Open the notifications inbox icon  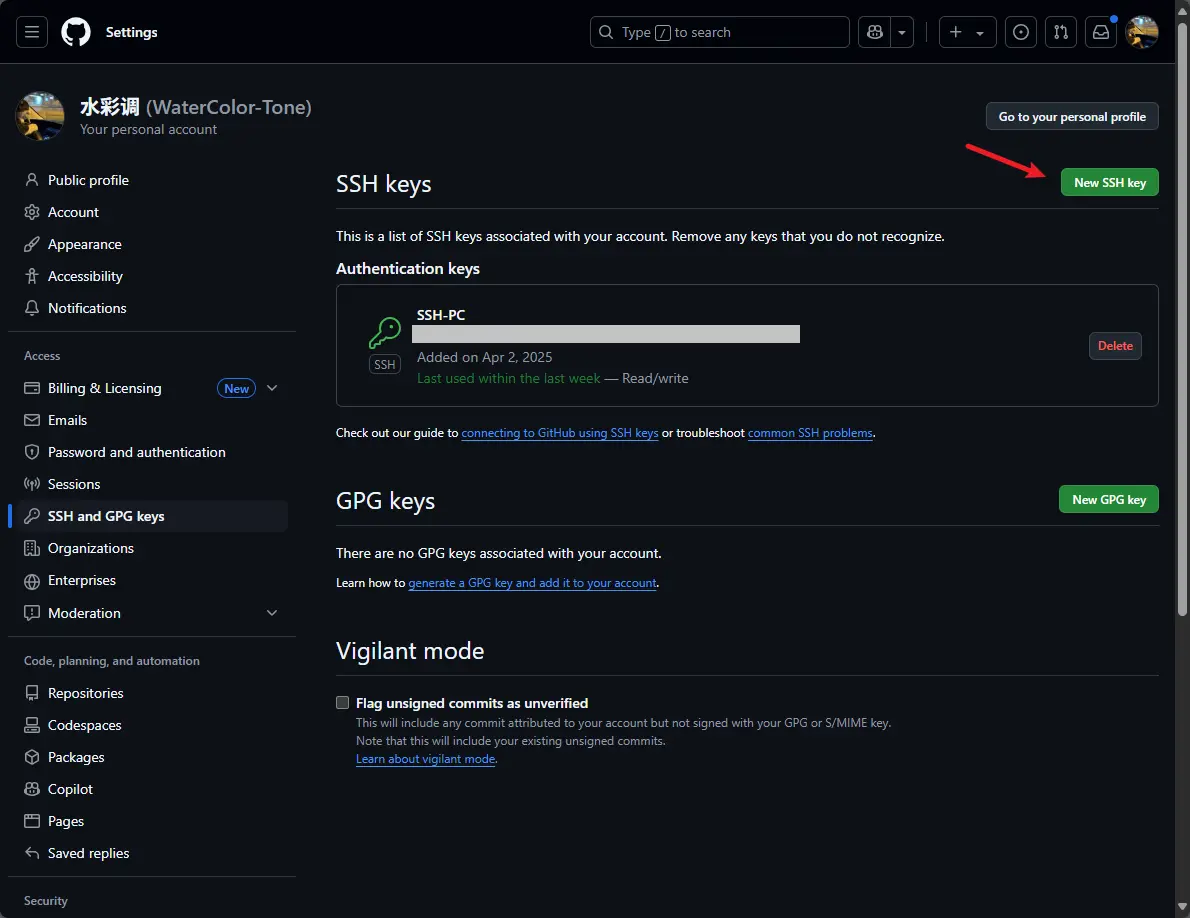(1100, 32)
